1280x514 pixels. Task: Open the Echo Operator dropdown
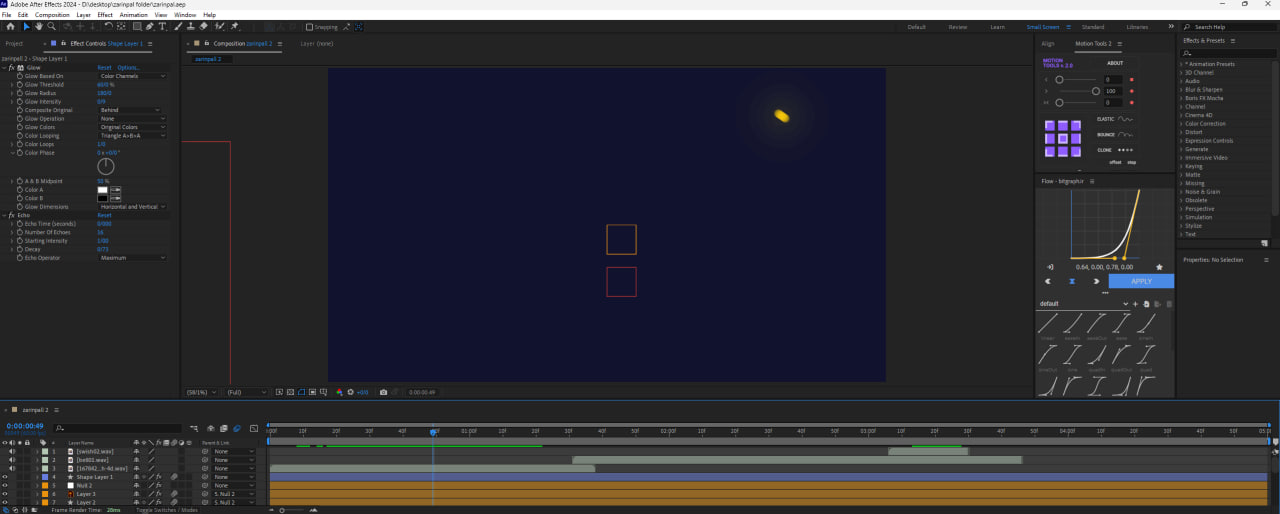pyautogui.click(x=133, y=258)
